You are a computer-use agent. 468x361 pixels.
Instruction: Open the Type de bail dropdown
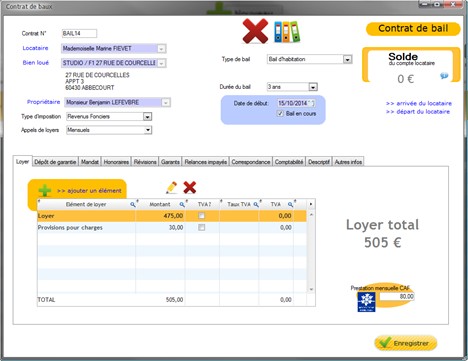coord(347,59)
